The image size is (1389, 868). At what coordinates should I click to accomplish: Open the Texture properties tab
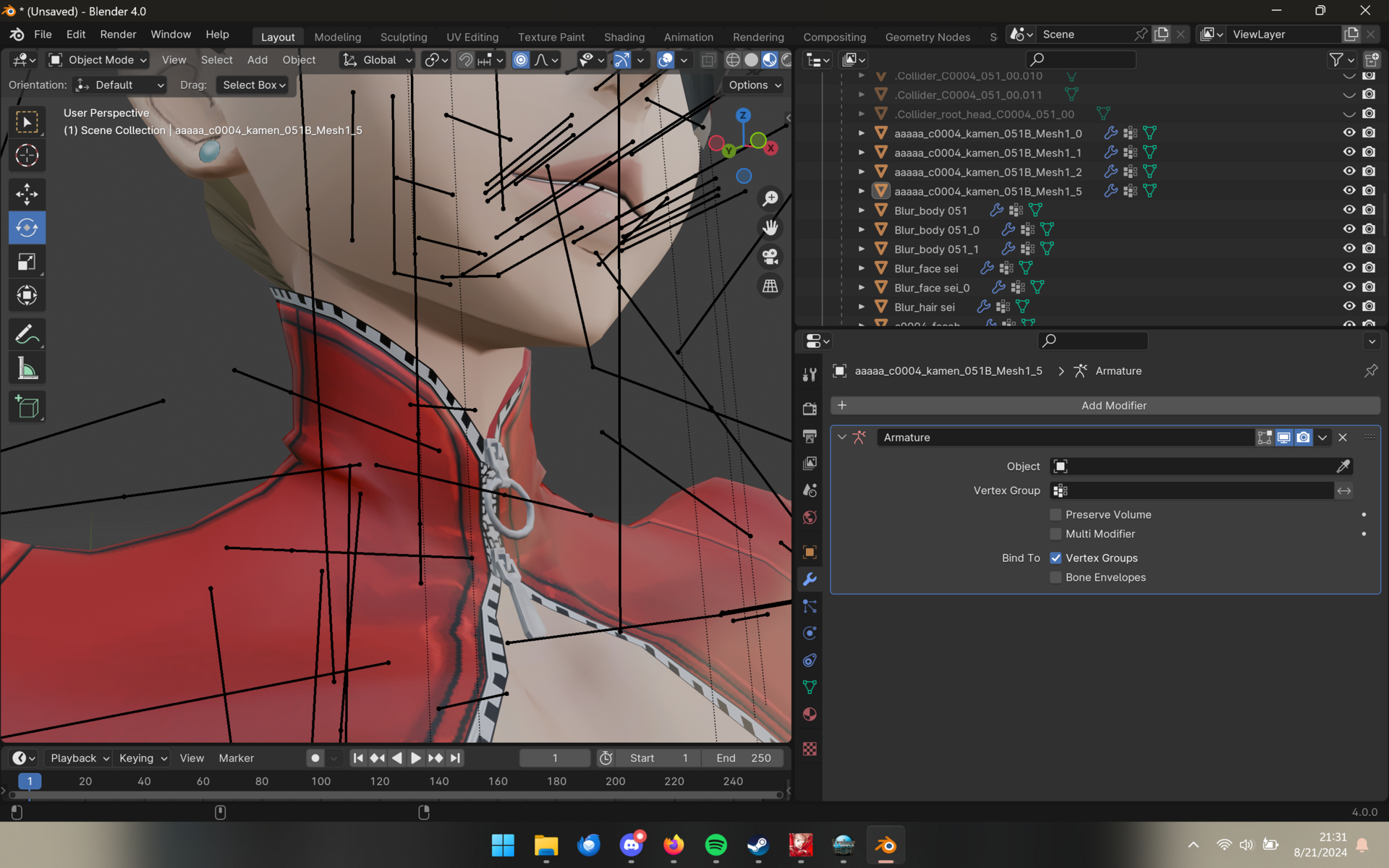[810, 749]
